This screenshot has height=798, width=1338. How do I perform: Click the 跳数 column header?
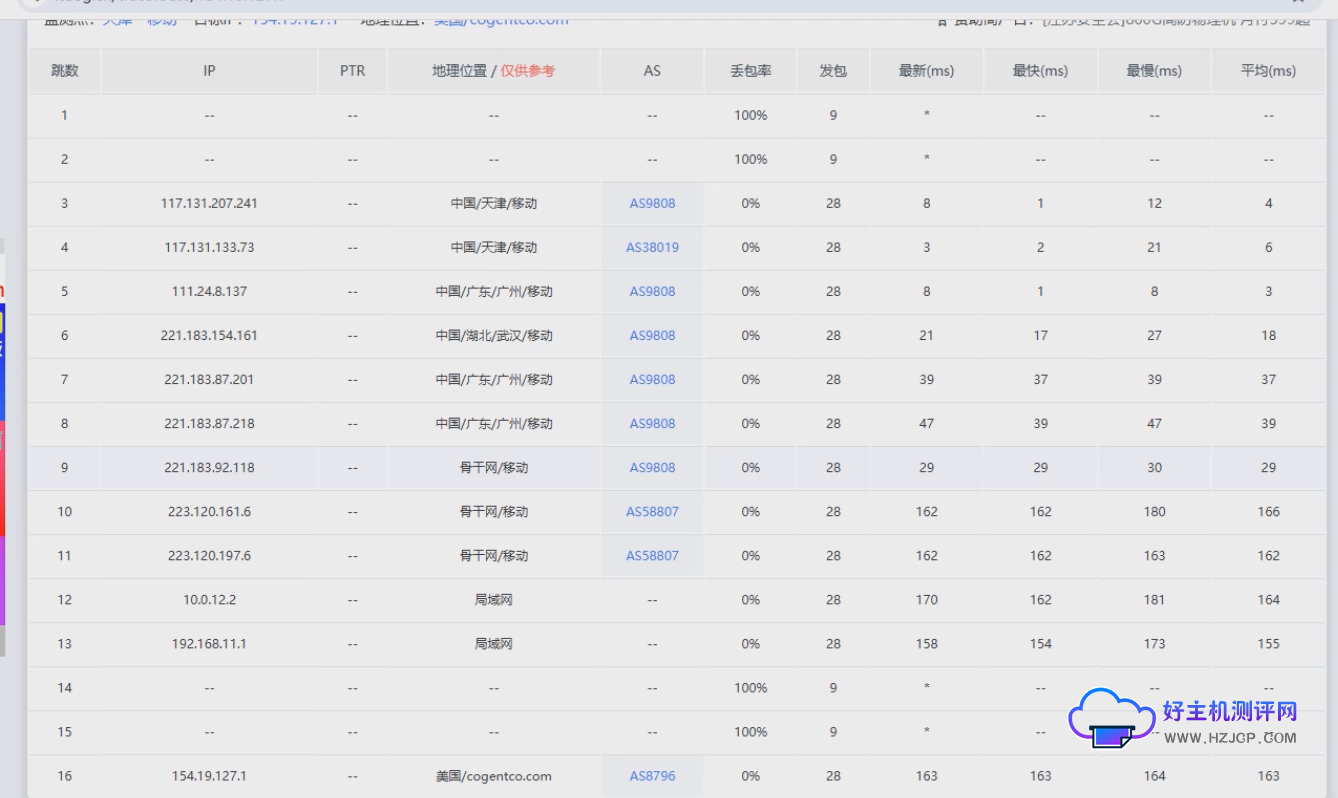[x=64, y=70]
